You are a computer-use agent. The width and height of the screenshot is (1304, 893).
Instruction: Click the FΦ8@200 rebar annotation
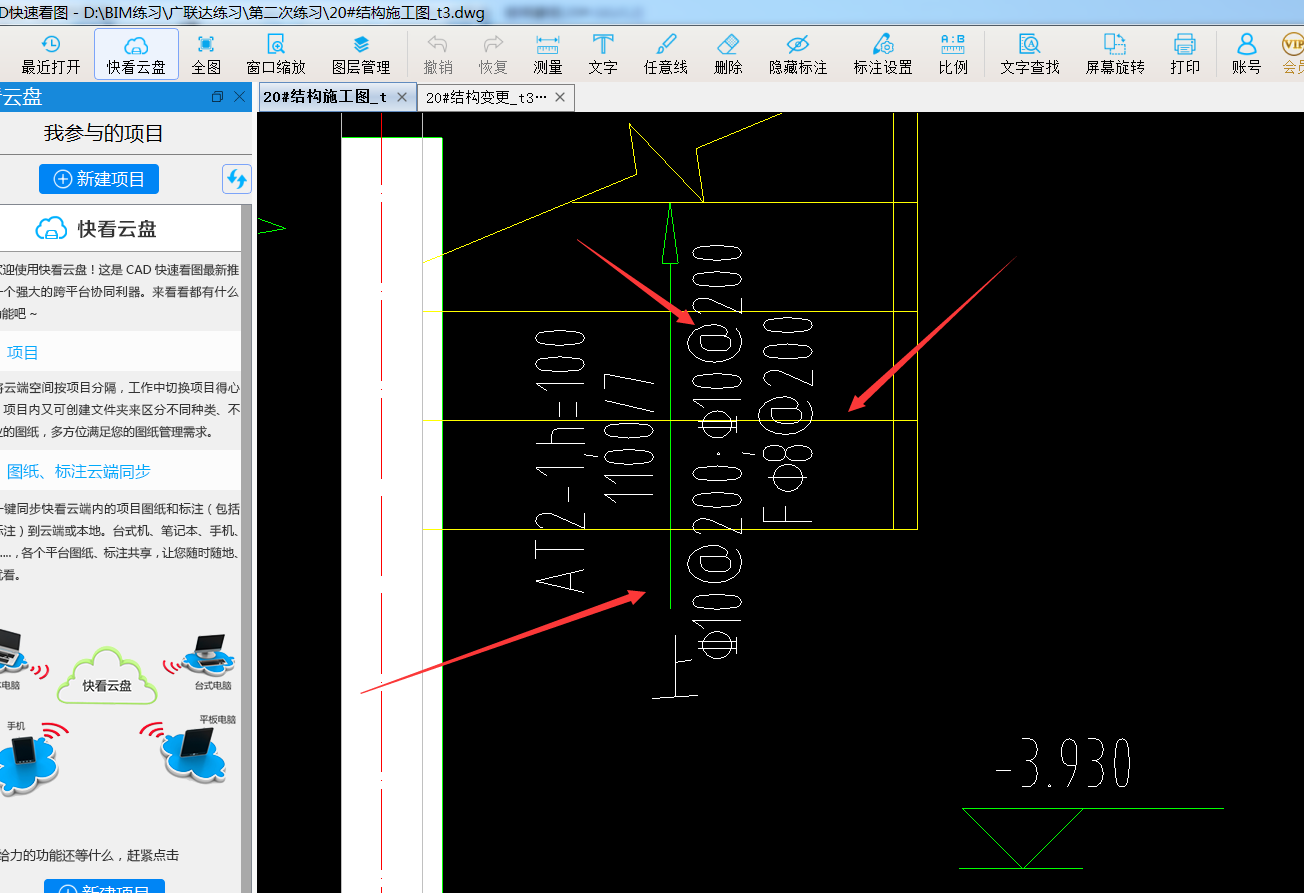788,420
